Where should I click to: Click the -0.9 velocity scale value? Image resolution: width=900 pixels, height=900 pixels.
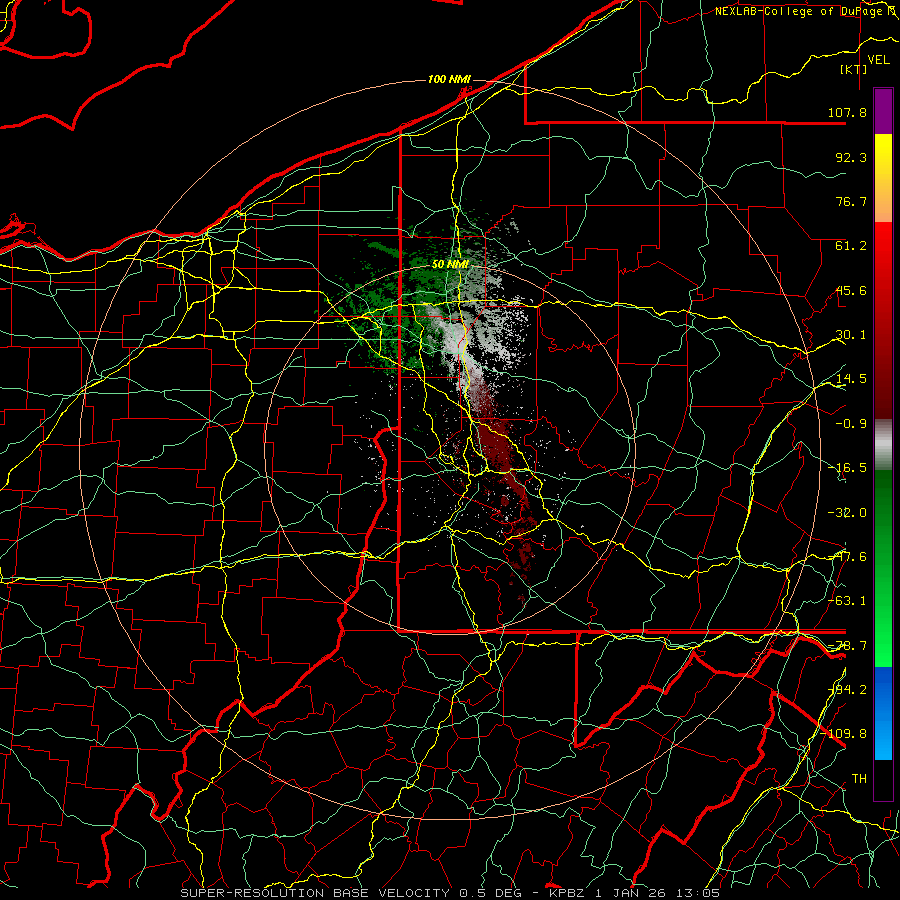click(851, 424)
